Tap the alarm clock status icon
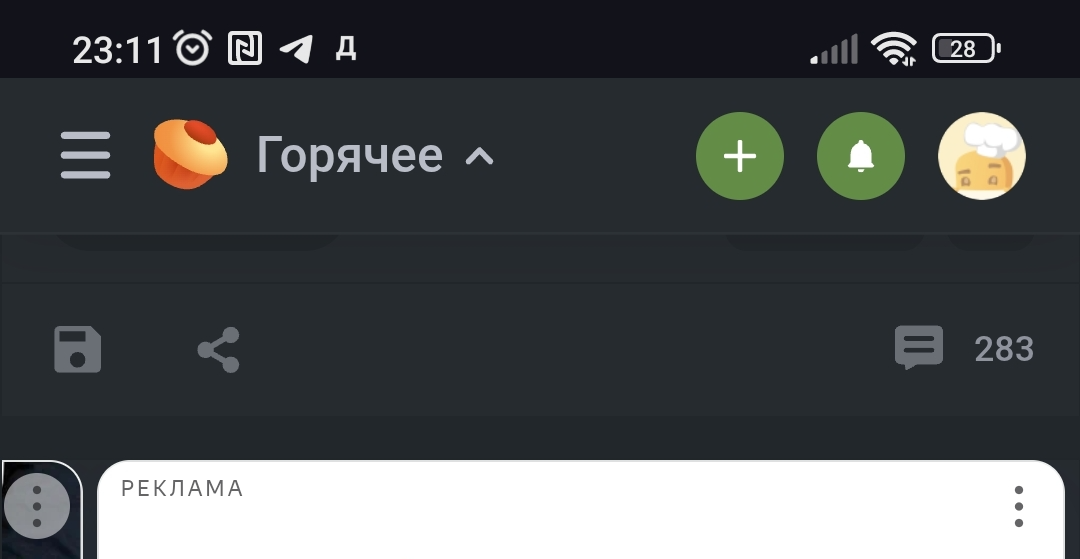1080x559 pixels. click(x=193, y=48)
